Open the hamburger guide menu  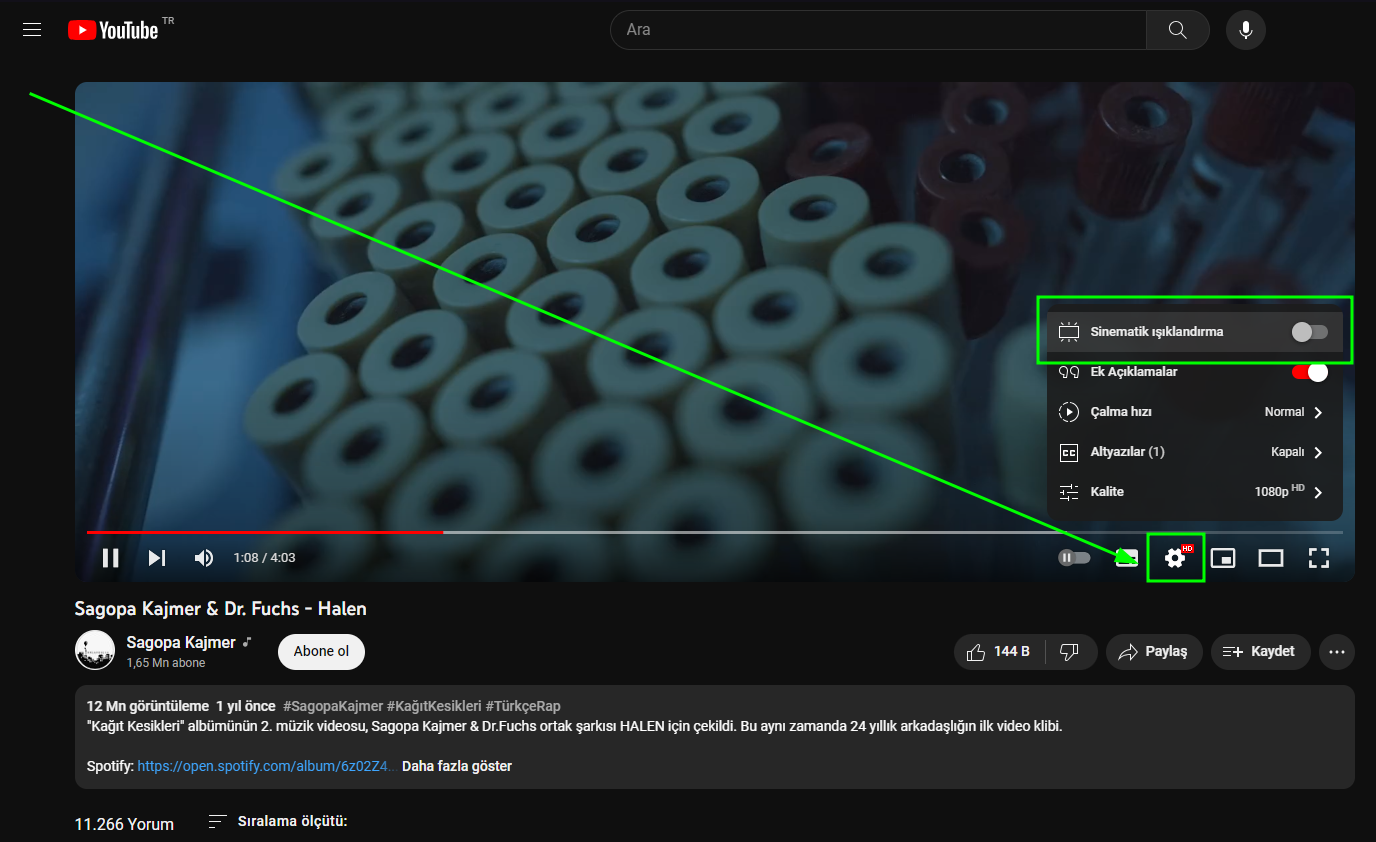[32, 30]
